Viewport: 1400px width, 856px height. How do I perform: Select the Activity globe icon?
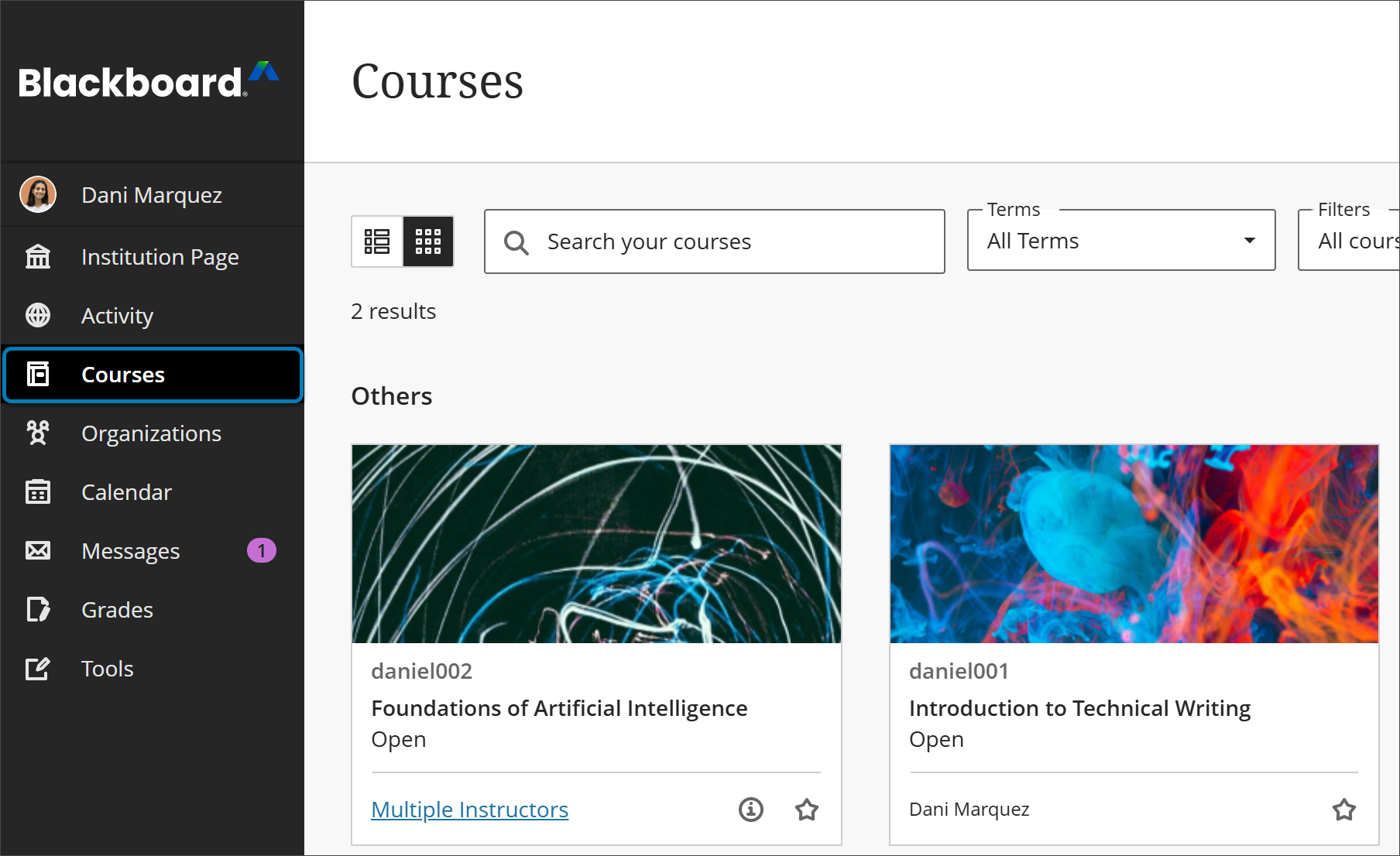click(x=38, y=315)
